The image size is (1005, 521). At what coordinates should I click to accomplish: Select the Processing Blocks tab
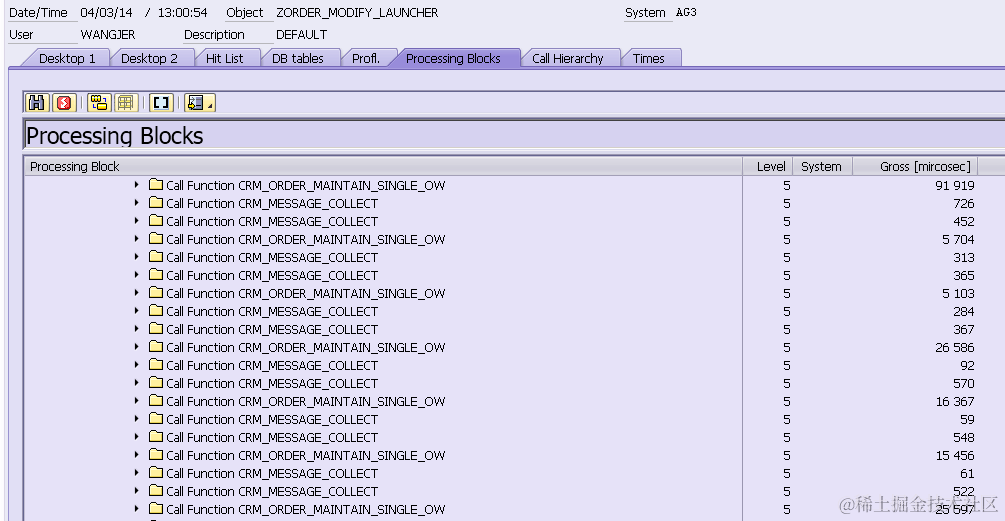(x=453, y=58)
